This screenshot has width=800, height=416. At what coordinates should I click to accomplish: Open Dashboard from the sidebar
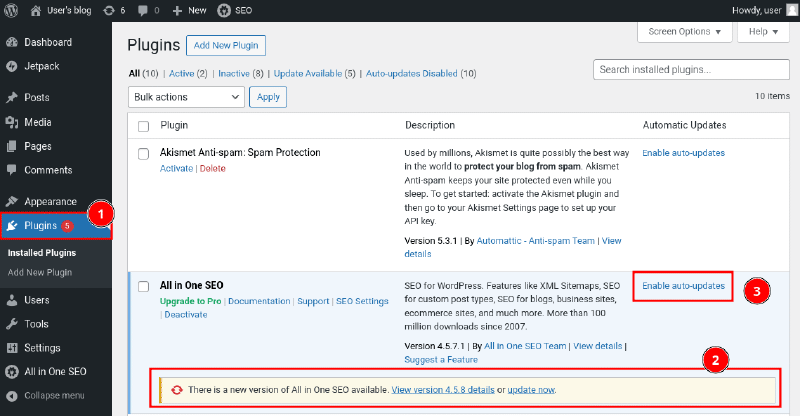[47, 42]
